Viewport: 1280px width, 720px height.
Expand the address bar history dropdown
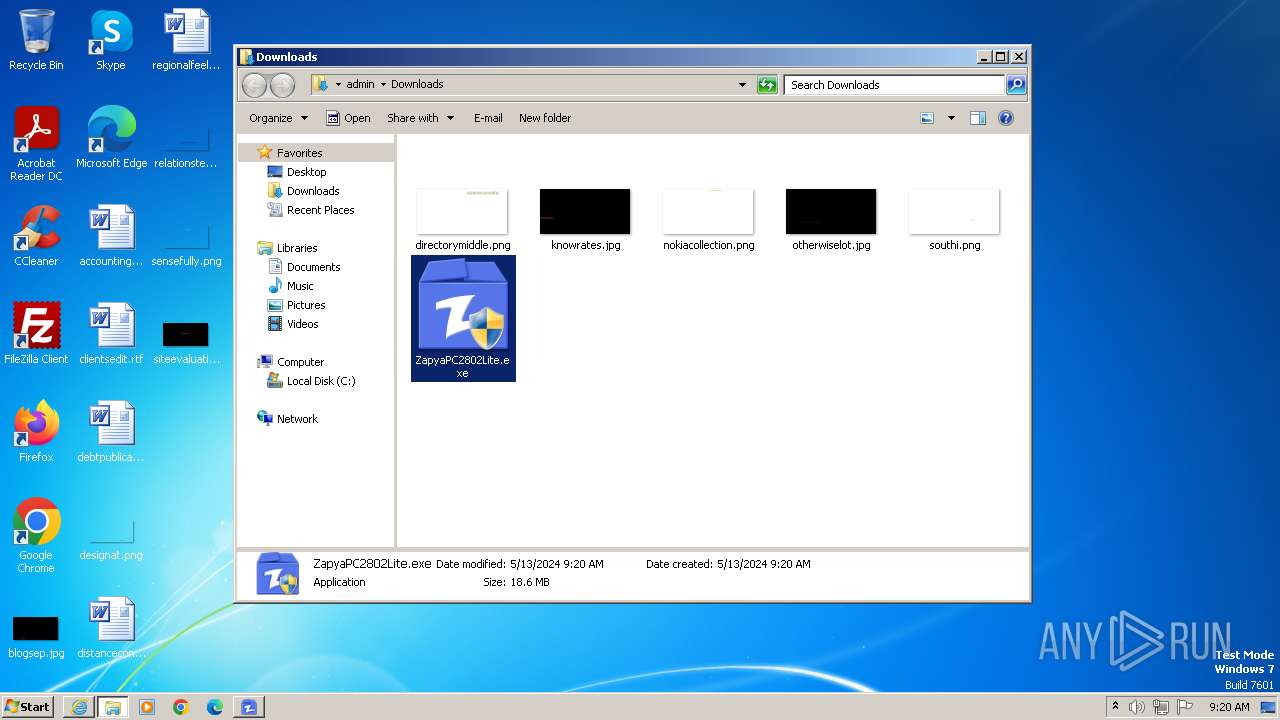[742, 85]
